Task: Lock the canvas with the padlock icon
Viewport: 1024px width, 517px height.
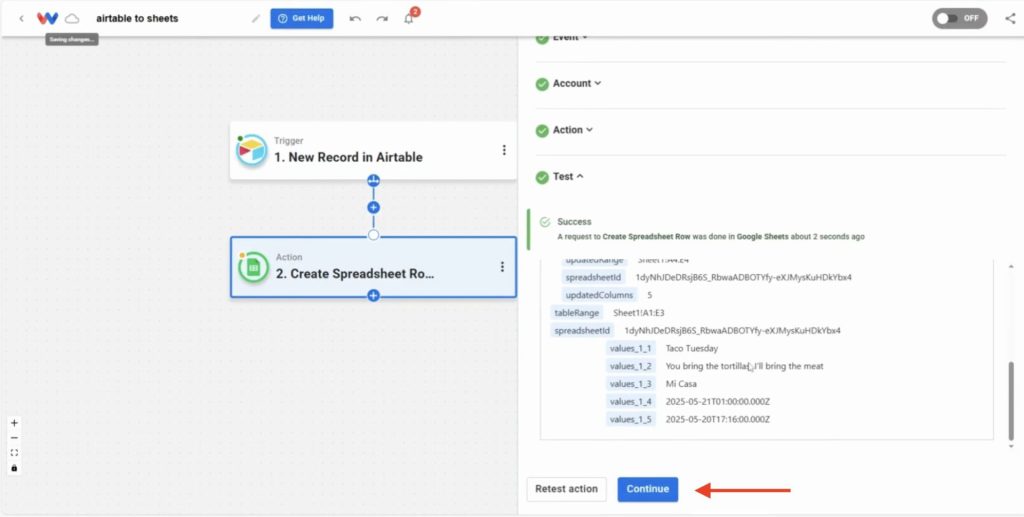Action: (14, 468)
